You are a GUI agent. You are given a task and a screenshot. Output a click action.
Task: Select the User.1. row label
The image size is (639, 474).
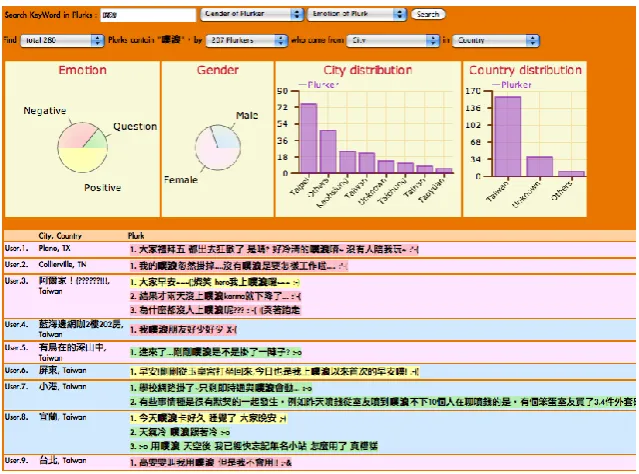tap(16, 248)
